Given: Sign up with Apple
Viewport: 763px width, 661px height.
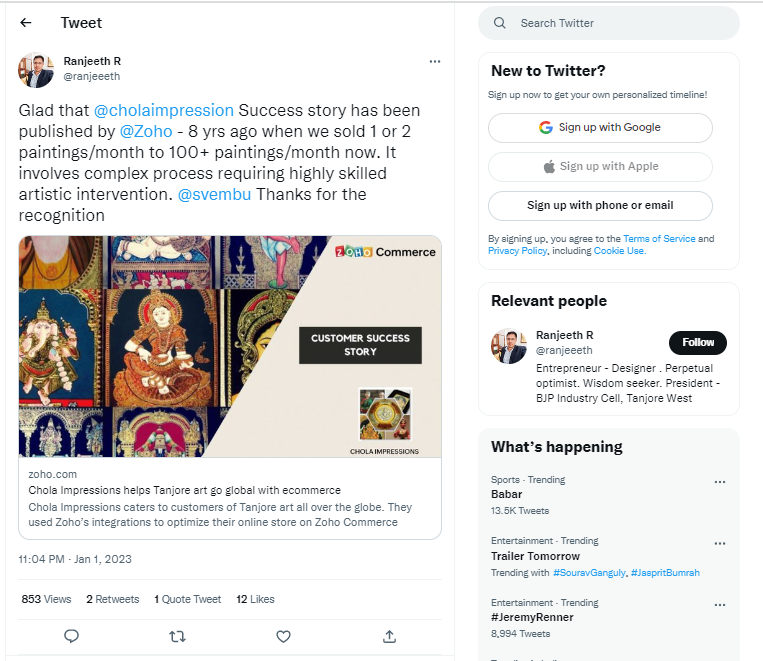Looking at the screenshot, I should pyautogui.click(x=600, y=167).
